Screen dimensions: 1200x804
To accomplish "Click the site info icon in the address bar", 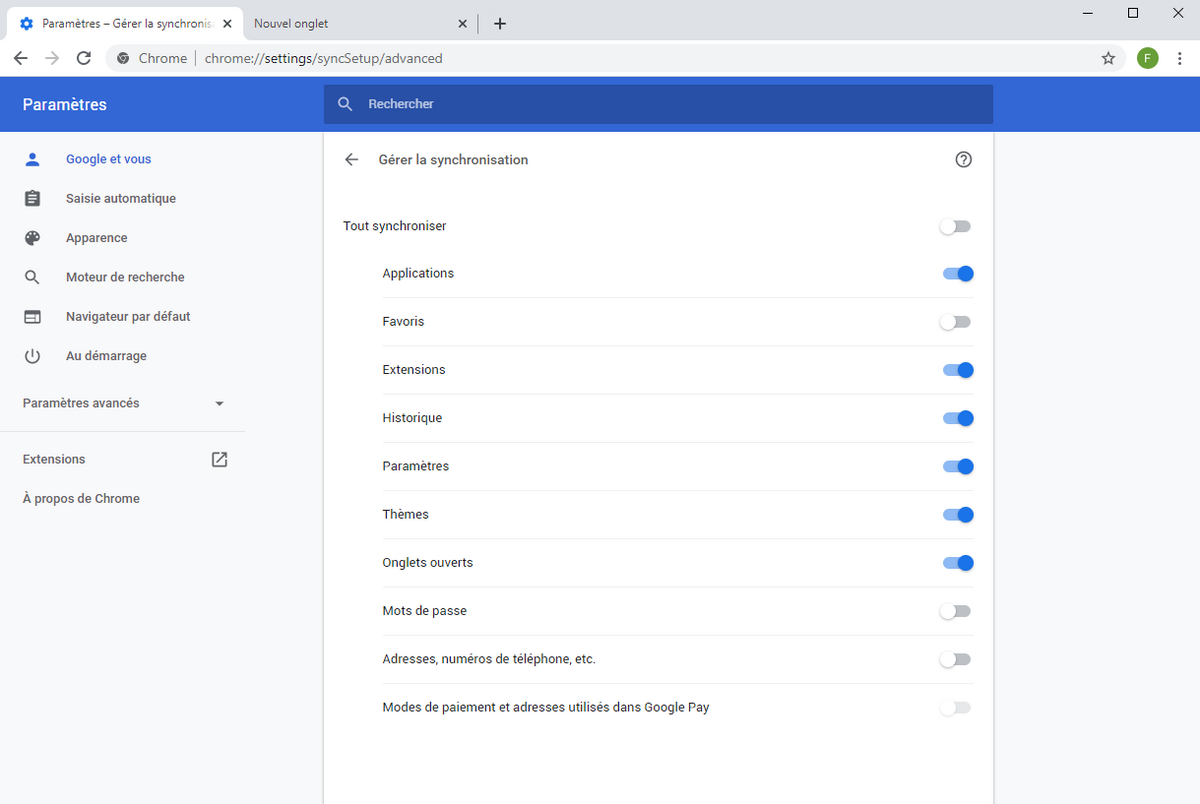I will 123,58.
